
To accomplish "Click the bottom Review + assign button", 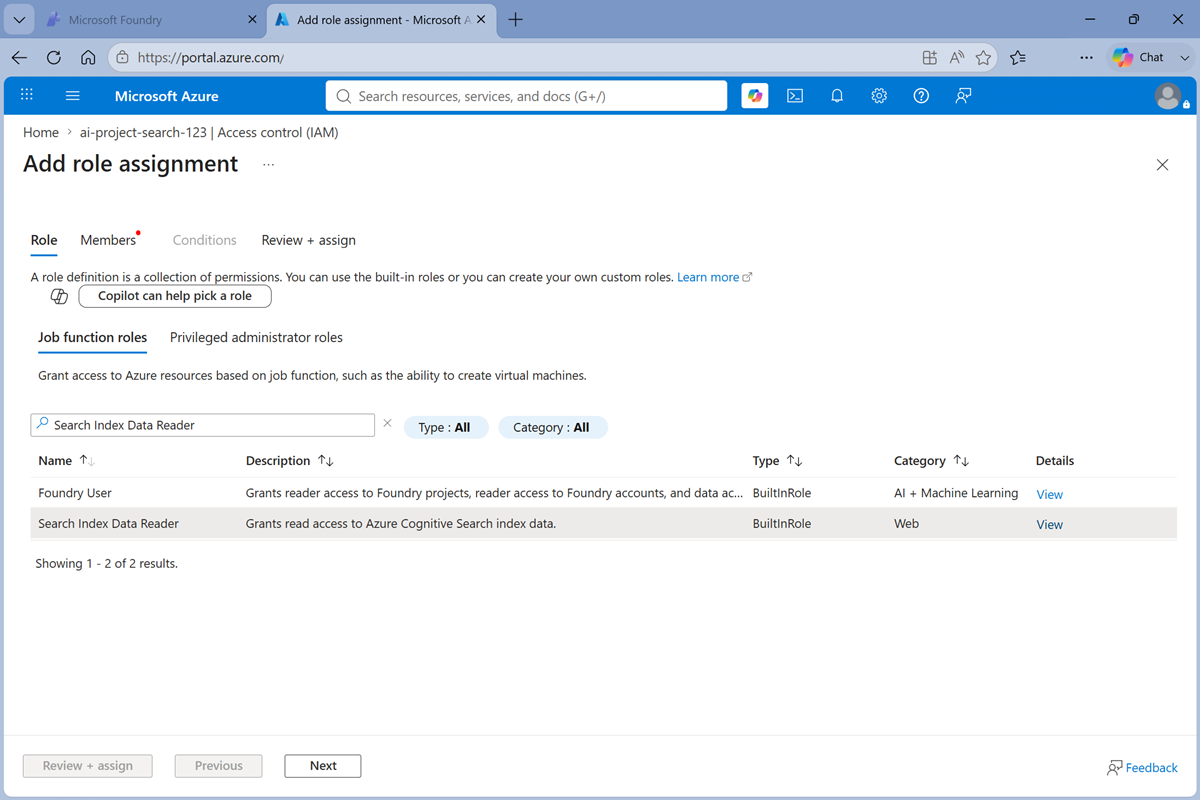I will (x=88, y=766).
